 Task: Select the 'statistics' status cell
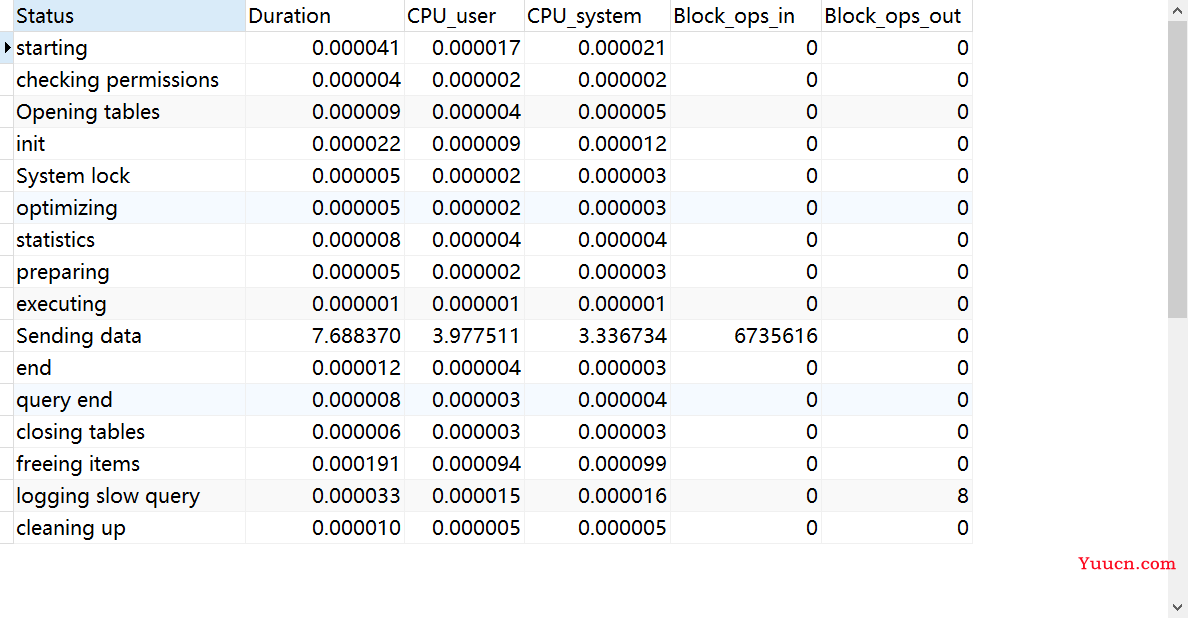pos(130,240)
